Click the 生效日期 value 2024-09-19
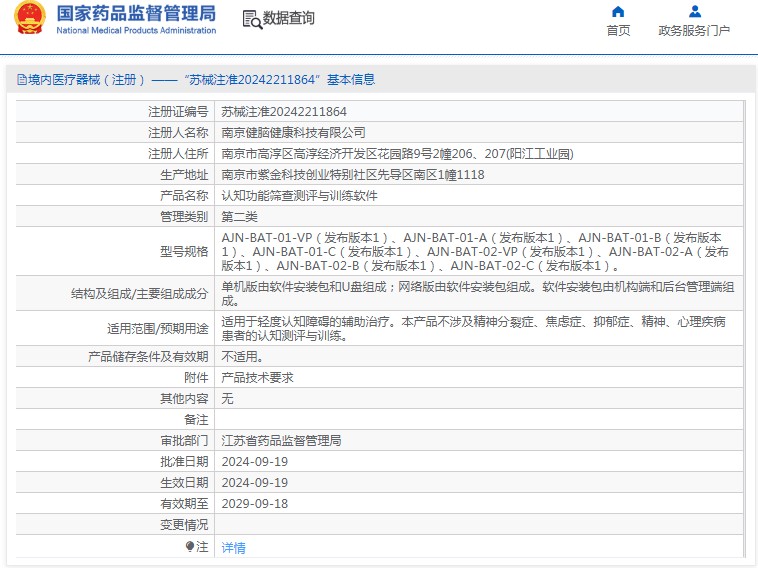758x568 pixels. pyautogui.click(x=255, y=483)
